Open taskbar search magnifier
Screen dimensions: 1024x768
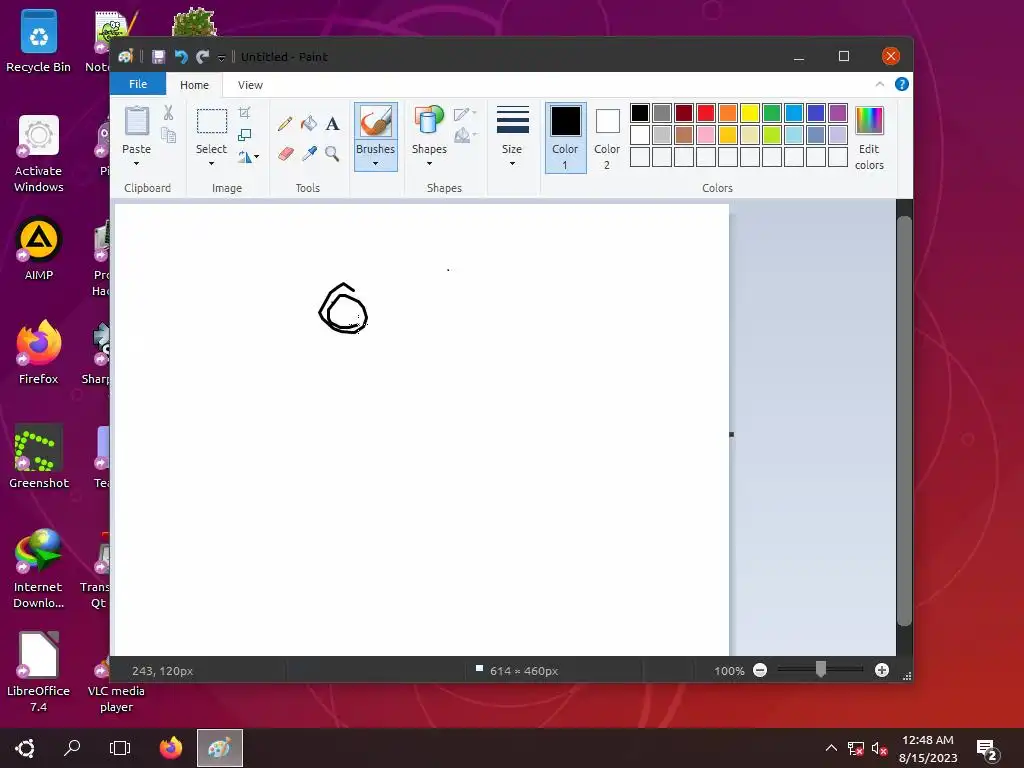(72, 748)
